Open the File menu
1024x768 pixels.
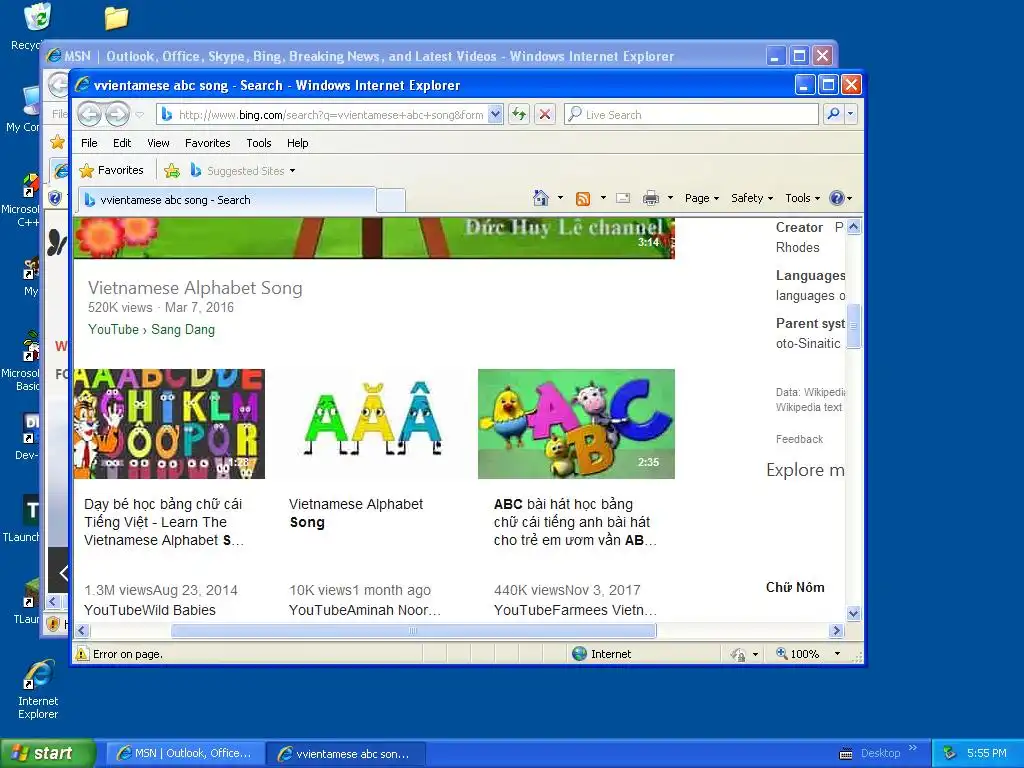tap(89, 143)
